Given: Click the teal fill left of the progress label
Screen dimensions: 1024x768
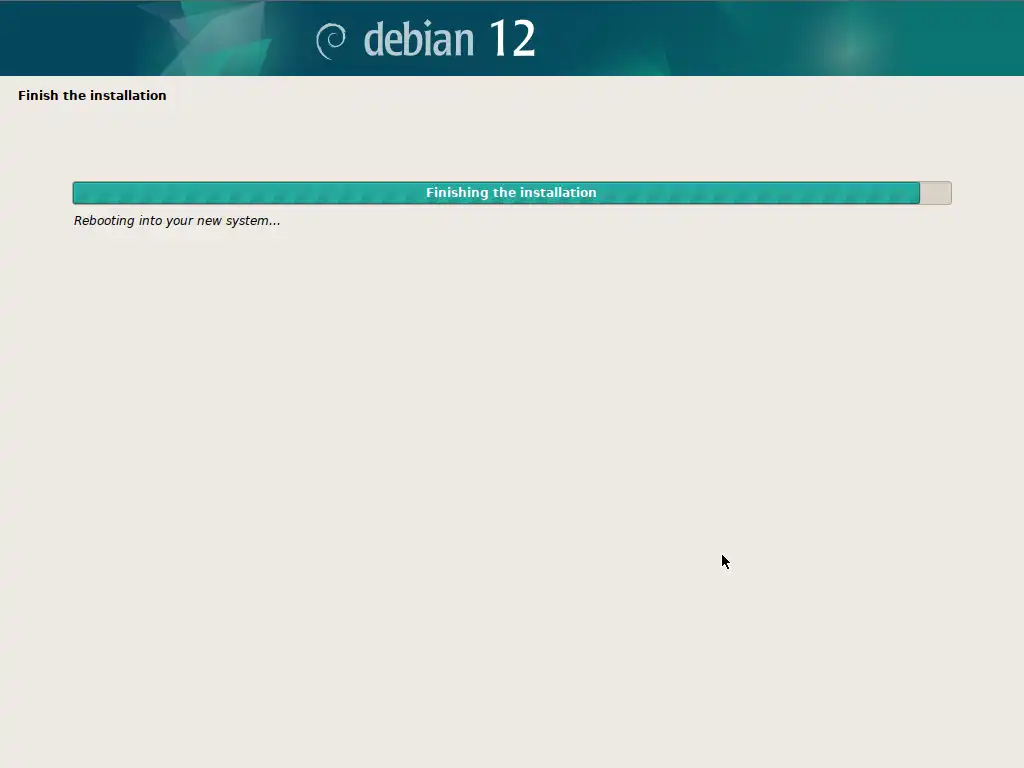Looking at the screenshot, I should (x=250, y=193).
